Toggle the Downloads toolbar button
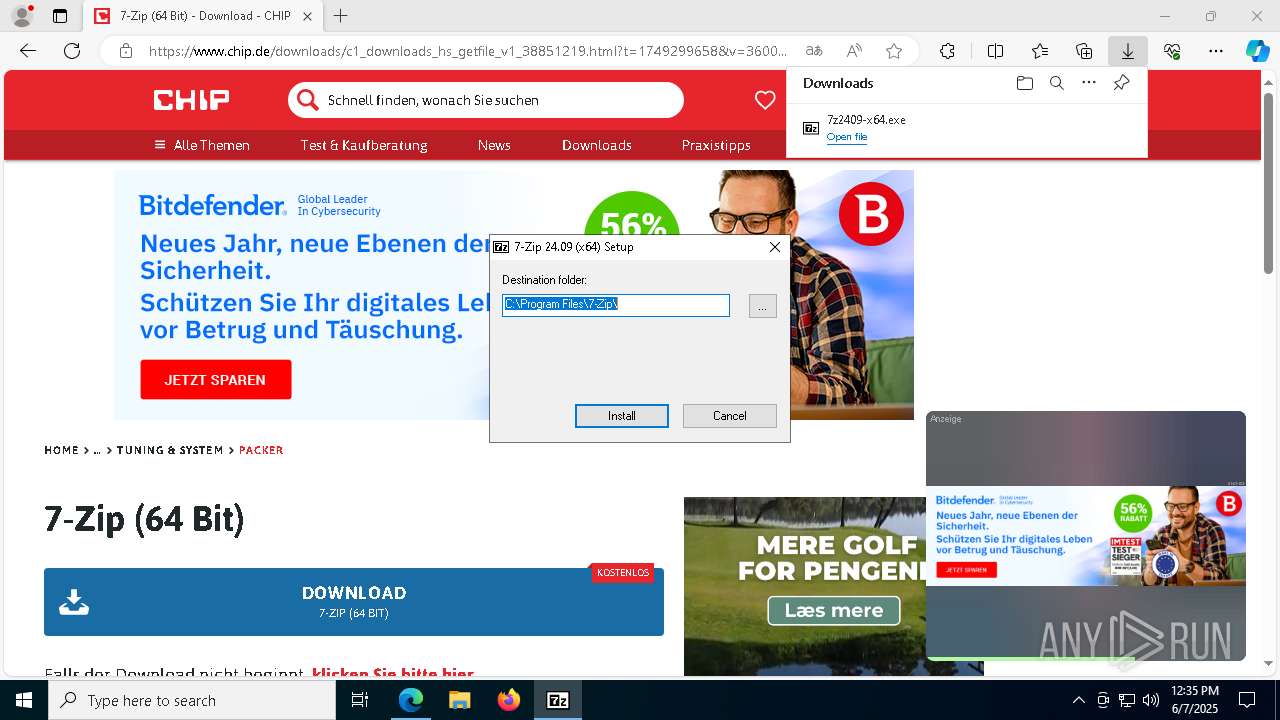 click(x=1127, y=51)
